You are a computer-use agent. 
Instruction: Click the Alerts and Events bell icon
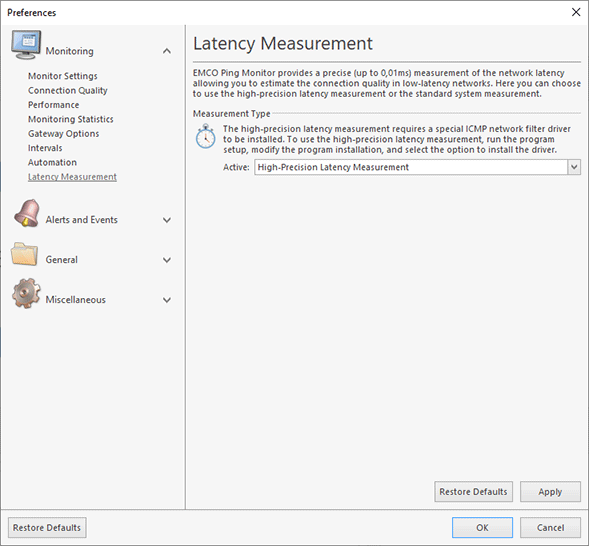tap(26, 213)
